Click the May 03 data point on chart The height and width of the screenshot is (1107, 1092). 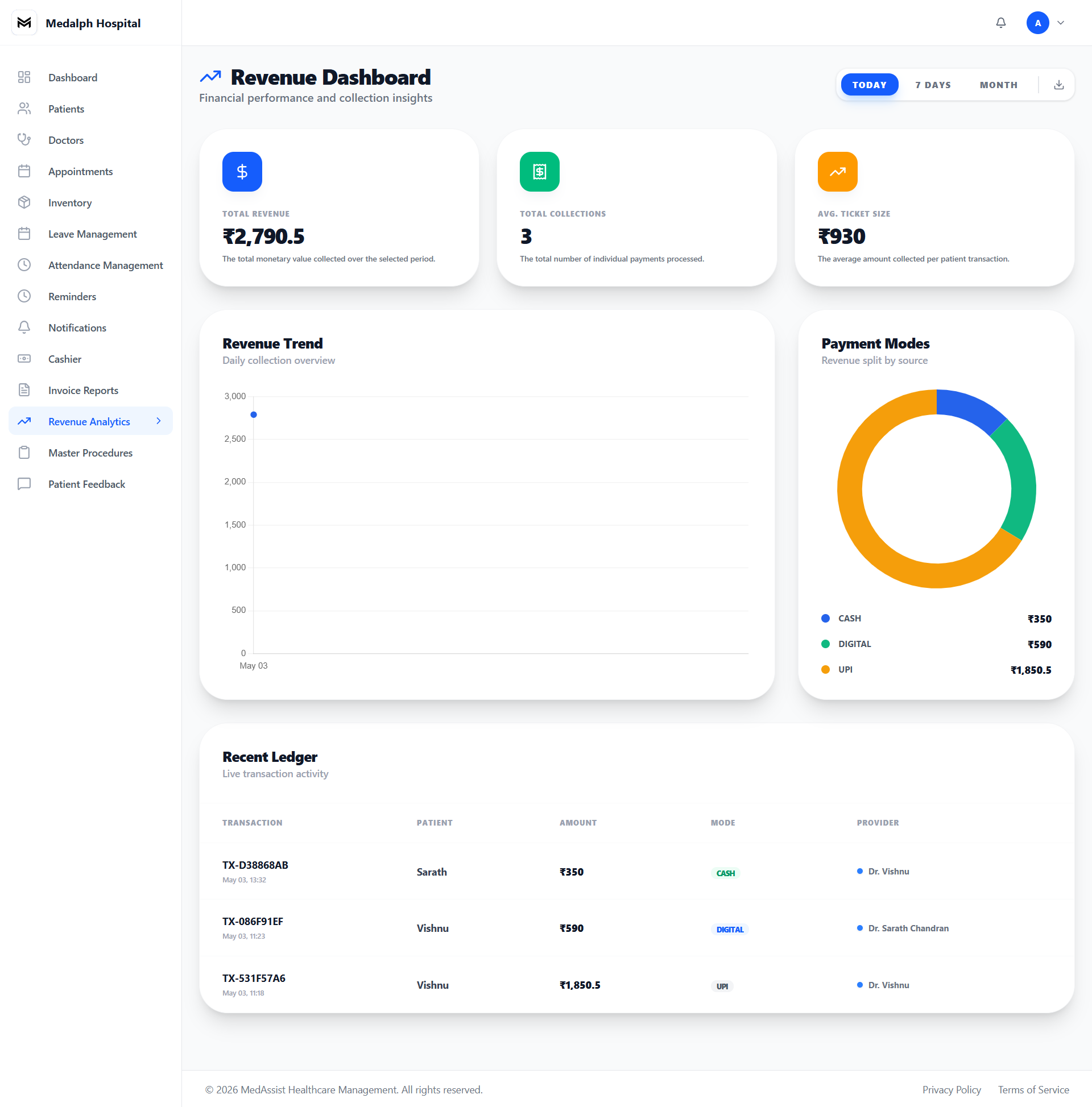pyautogui.click(x=253, y=414)
